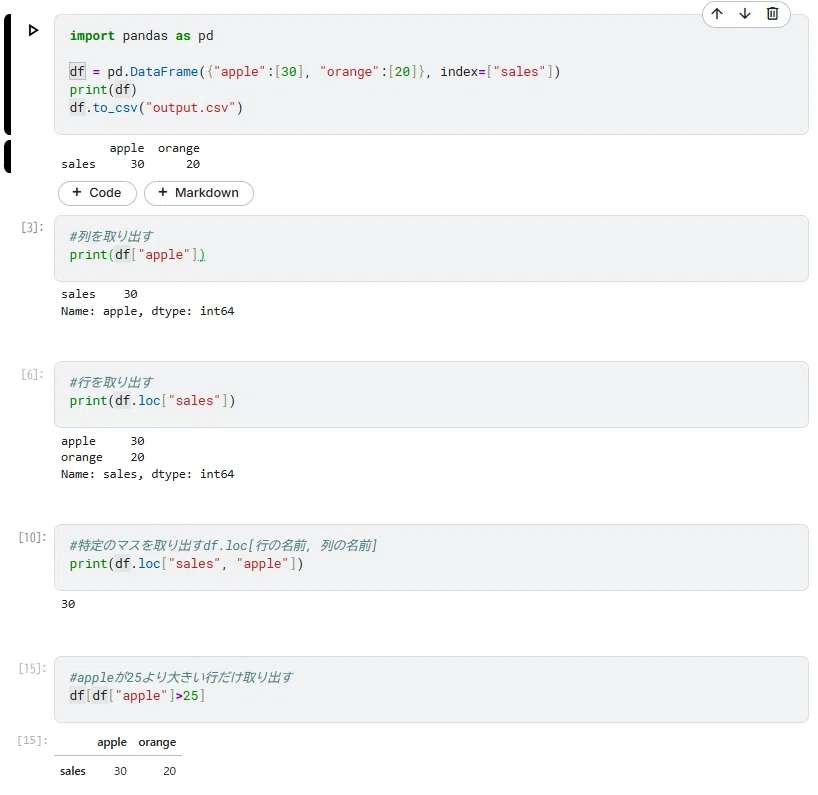Click the print(df) line in first cell
Image resolution: width=818 pixels, height=795 pixels.
103,90
